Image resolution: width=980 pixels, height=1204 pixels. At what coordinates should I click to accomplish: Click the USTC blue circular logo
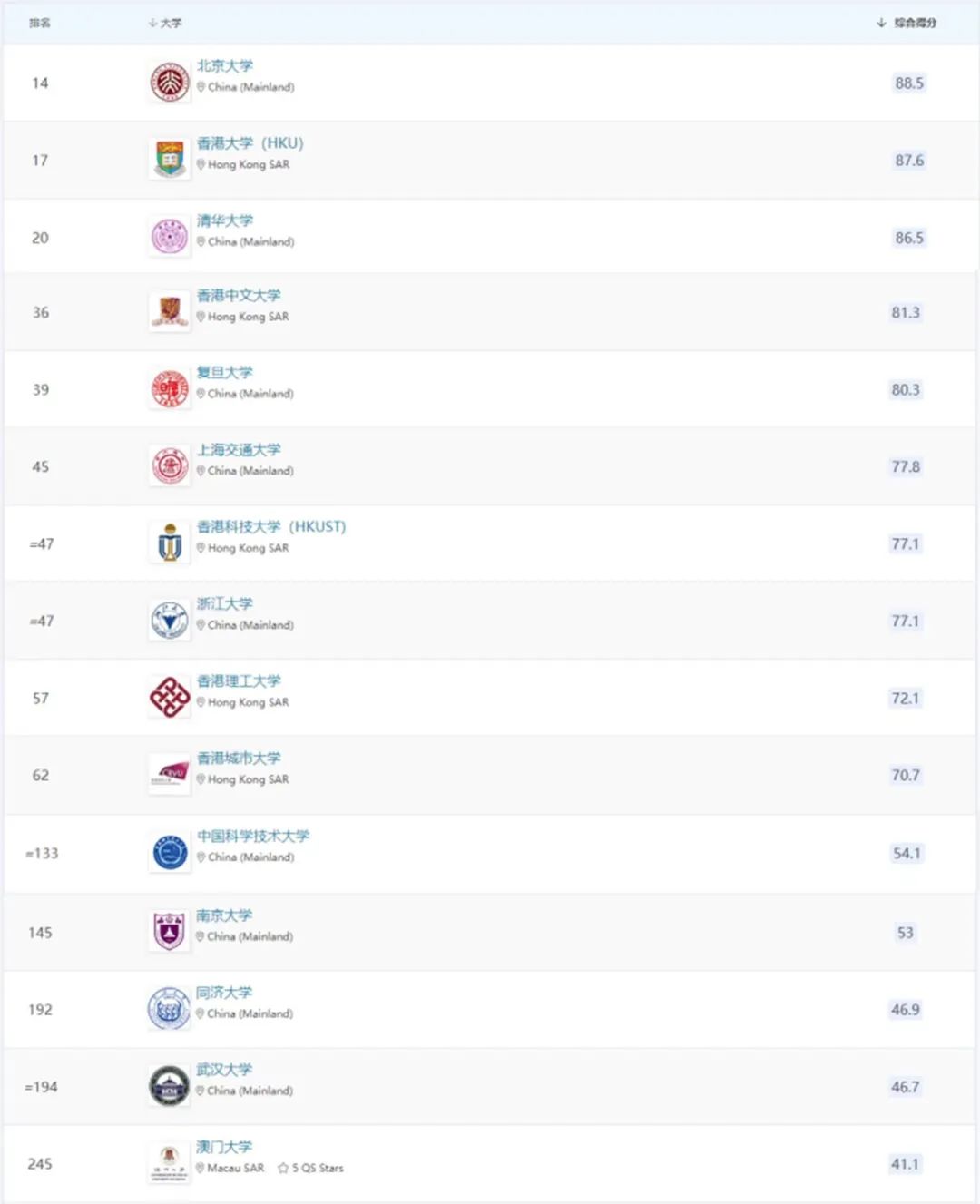170,853
